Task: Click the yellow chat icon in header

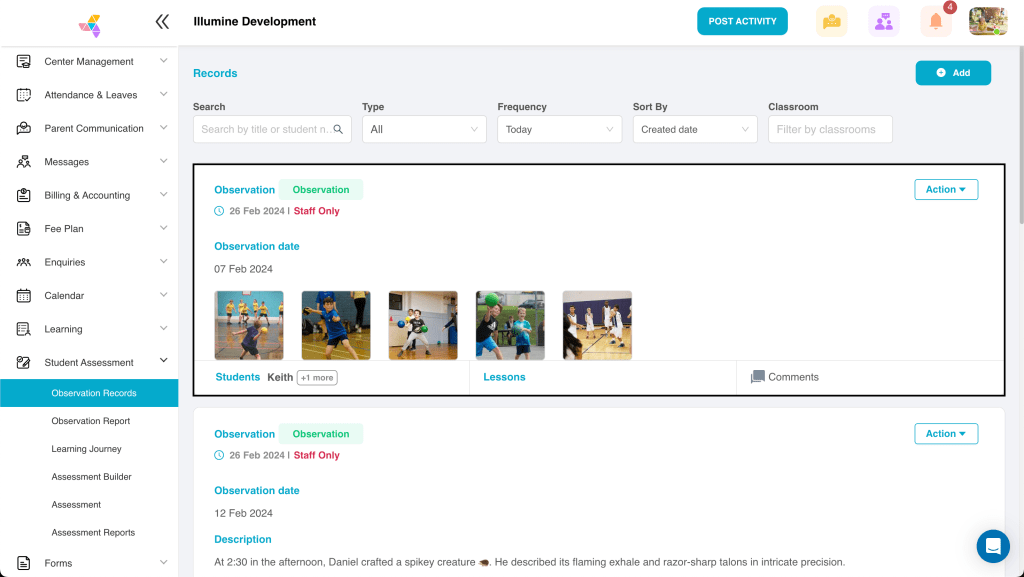Action: (831, 21)
